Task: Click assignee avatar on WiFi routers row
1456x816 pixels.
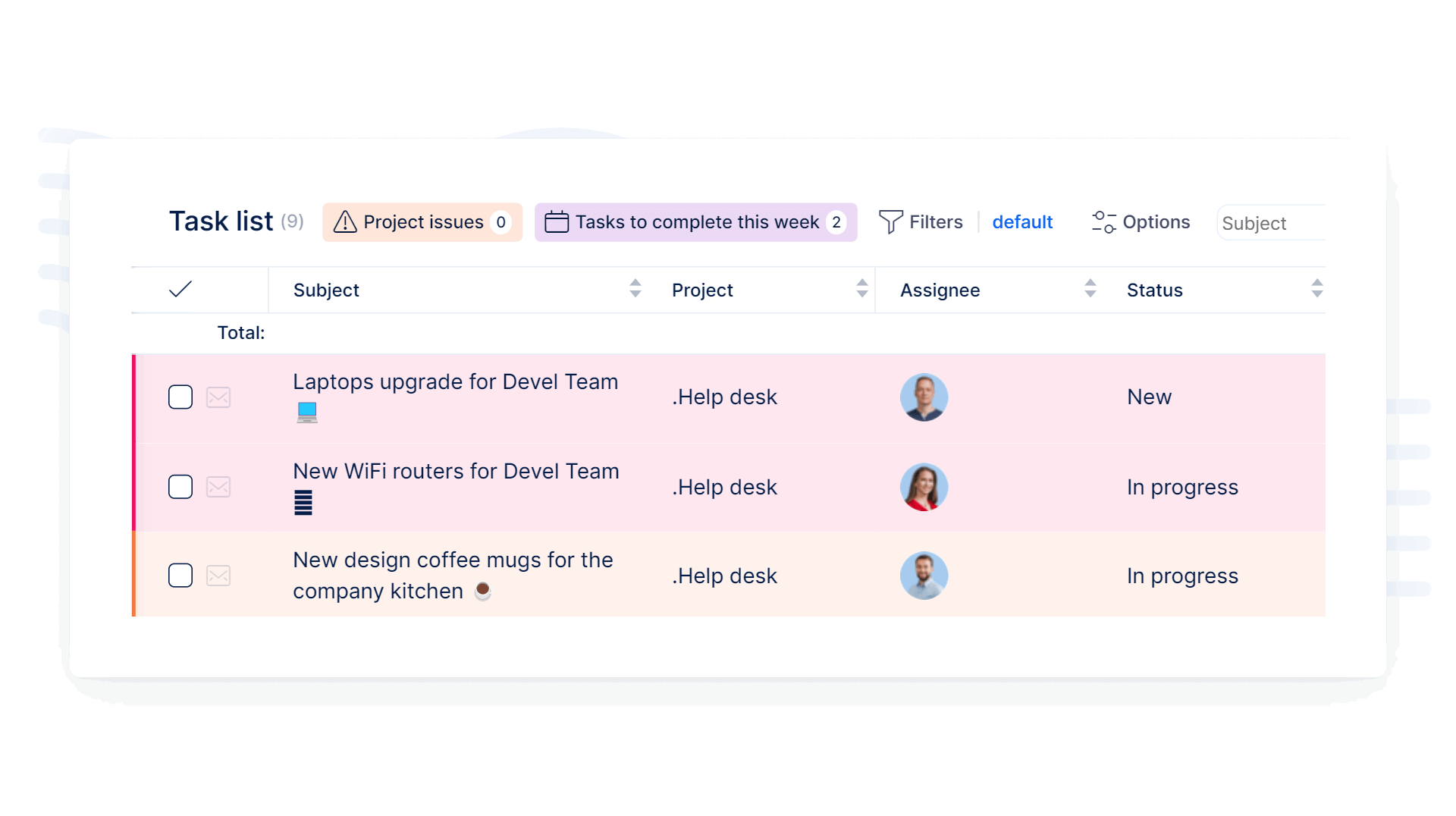Action: (924, 487)
